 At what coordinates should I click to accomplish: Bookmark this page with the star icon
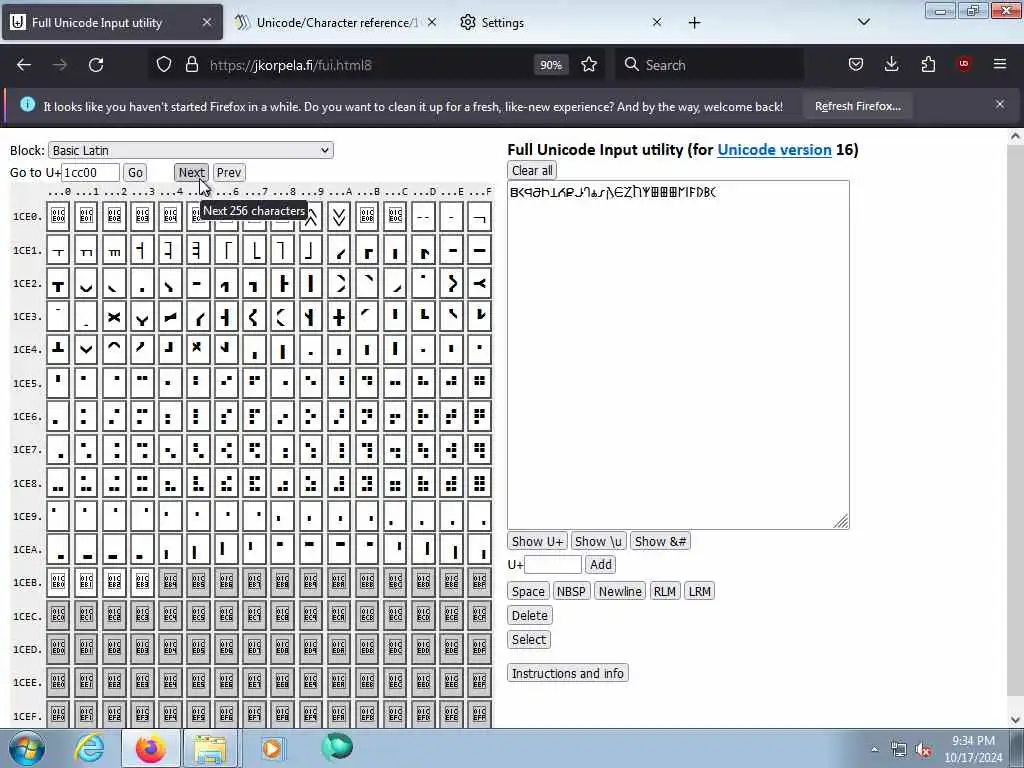(x=589, y=65)
